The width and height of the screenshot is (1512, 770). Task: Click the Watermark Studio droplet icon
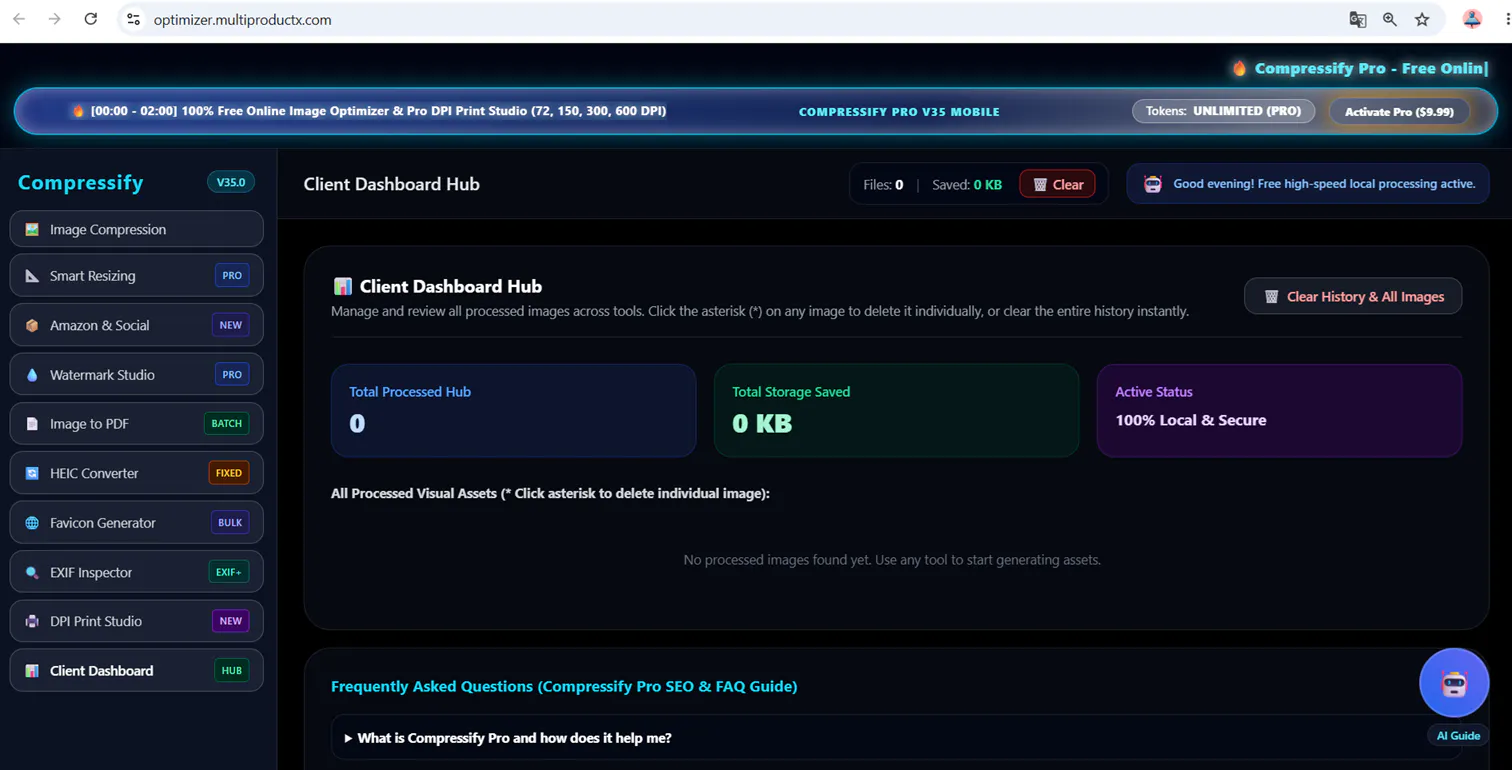click(x=32, y=375)
